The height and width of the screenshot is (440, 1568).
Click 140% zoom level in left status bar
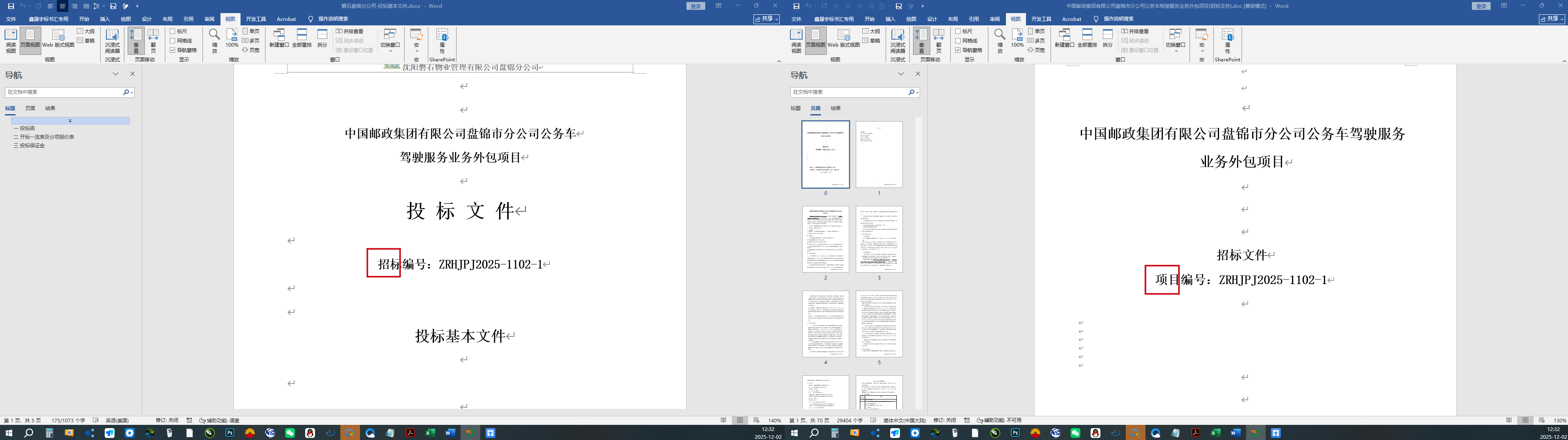click(774, 420)
